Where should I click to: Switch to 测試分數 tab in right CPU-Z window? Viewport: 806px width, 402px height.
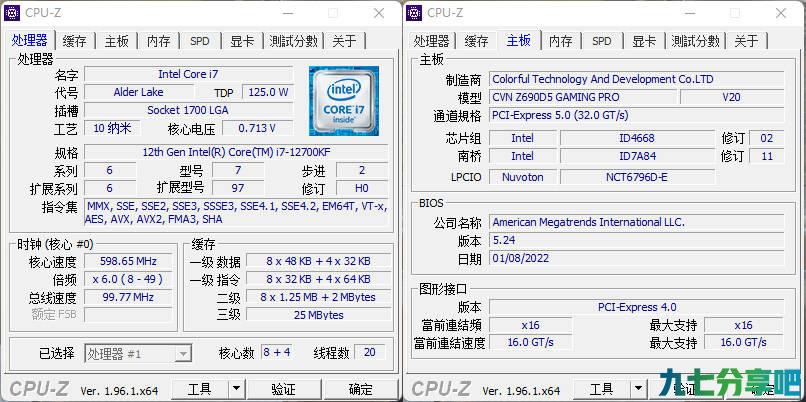[696, 41]
